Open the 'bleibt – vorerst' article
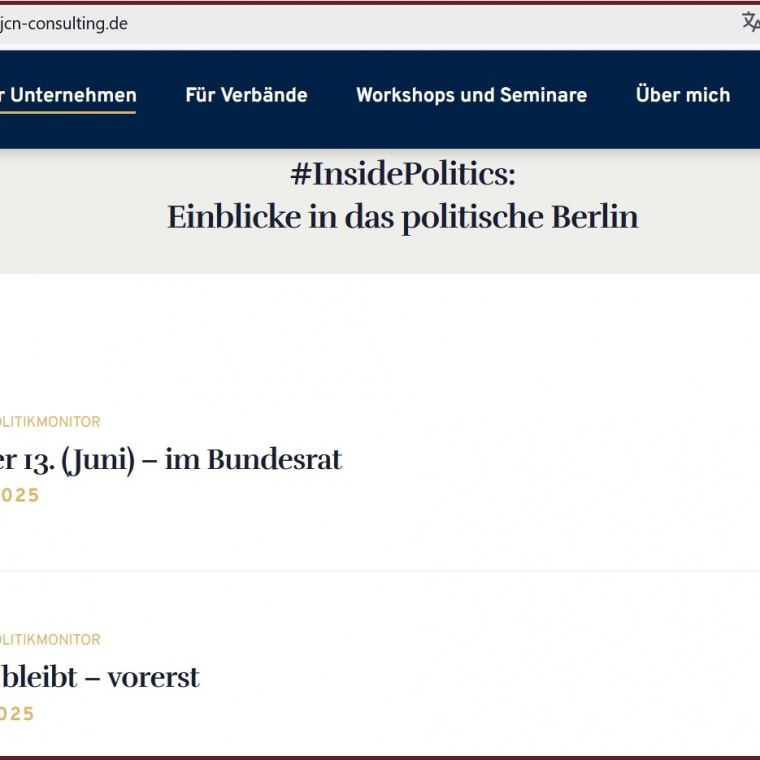 pos(100,677)
